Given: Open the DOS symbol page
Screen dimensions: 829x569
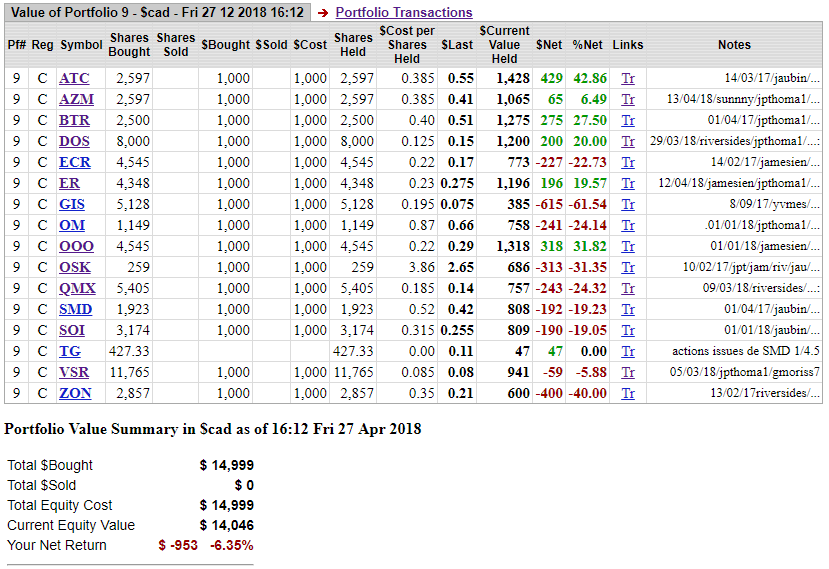Looking at the screenshot, I should click(x=74, y=141).
